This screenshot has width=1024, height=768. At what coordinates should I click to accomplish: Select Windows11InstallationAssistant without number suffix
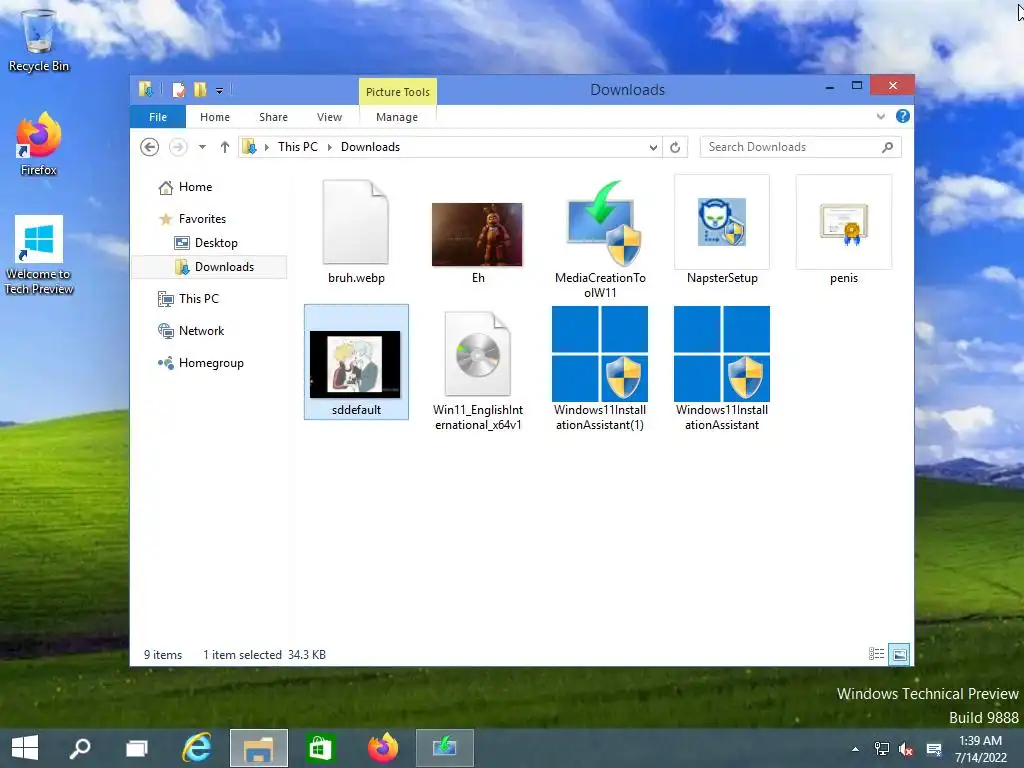tap(722, 369)
